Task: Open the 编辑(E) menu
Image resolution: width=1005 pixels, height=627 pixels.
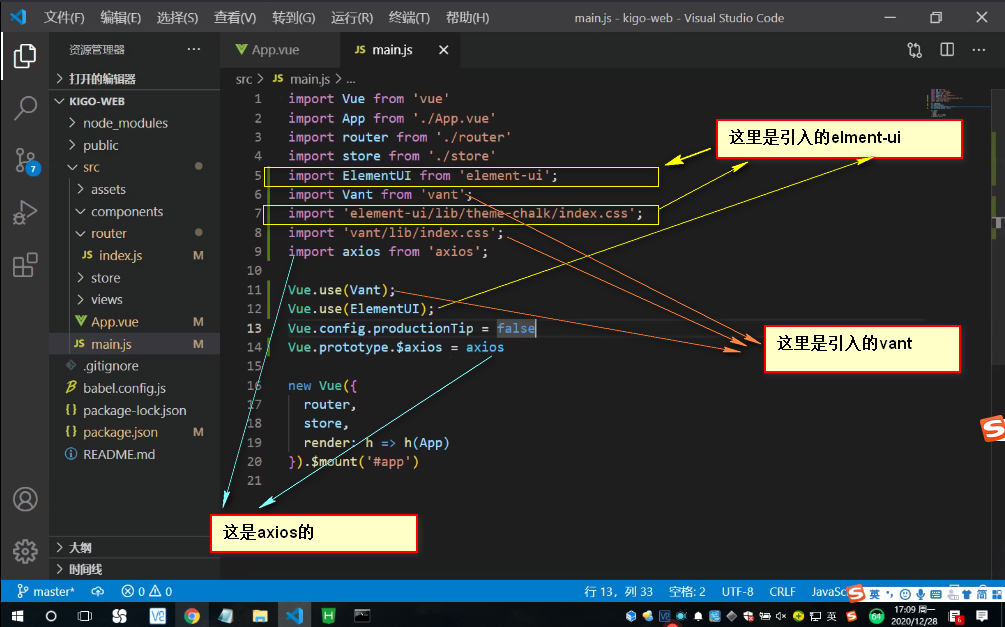Action: (120, 18)
